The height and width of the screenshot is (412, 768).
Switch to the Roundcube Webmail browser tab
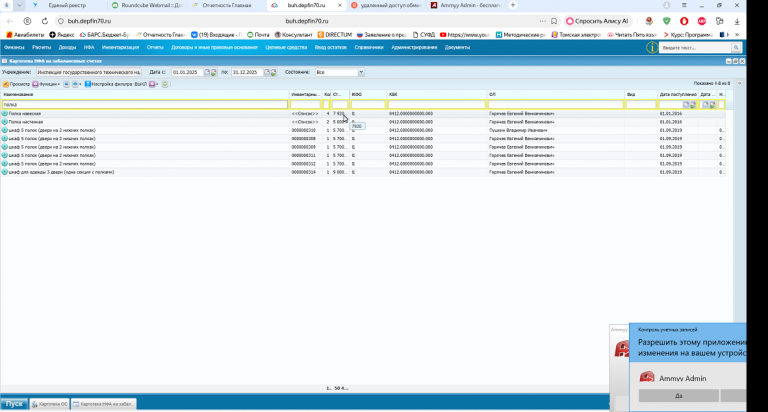pyautogui.click(x=147, y=5)
